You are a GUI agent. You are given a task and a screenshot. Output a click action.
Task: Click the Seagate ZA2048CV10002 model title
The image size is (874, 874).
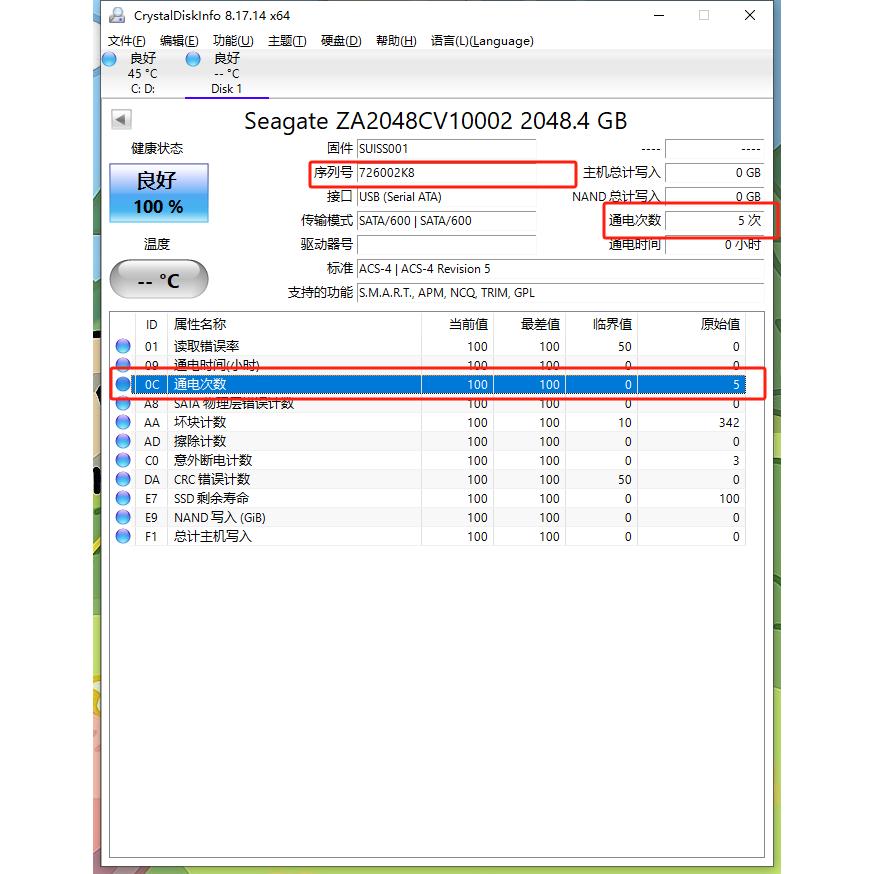point(436,121)
